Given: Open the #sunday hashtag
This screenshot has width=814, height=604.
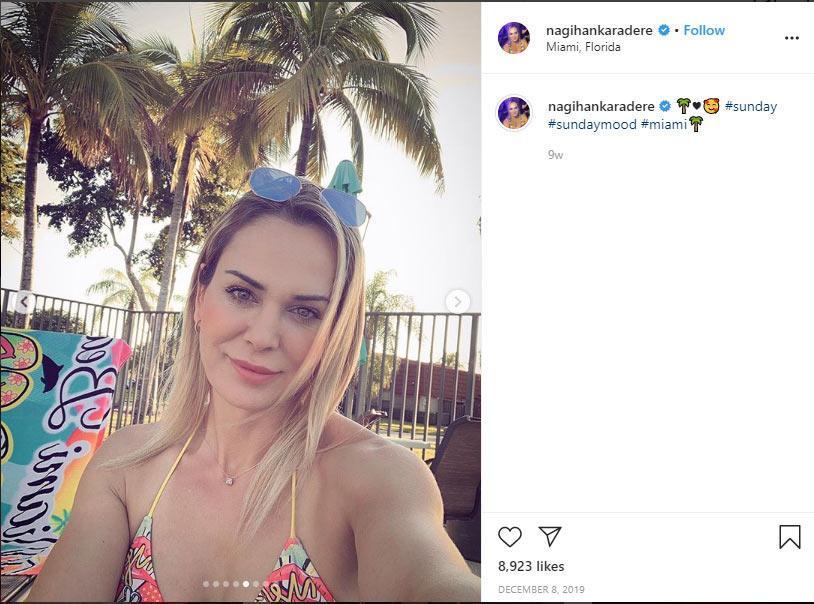Looking at the screenshot, I should click(750, 106).
